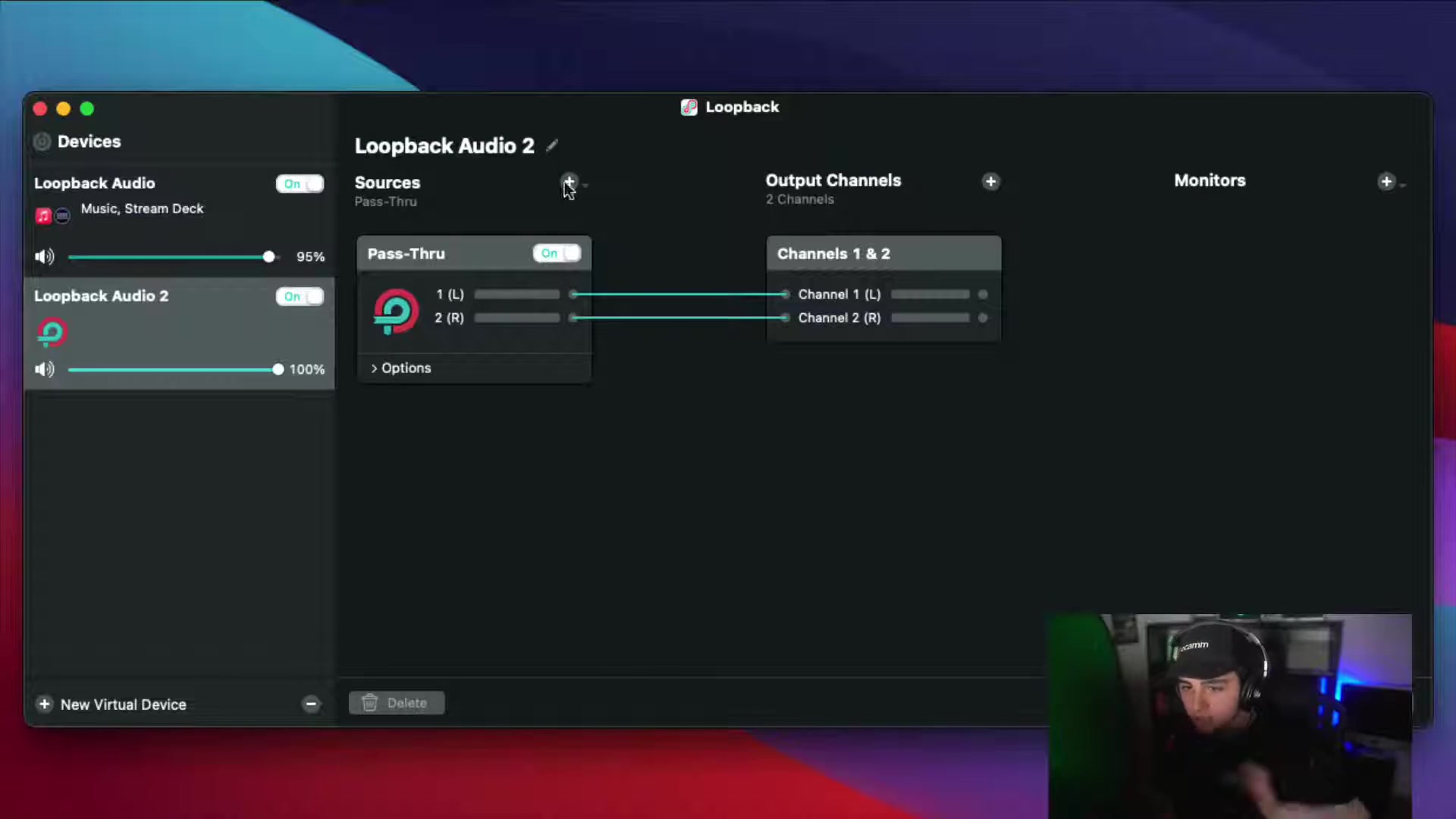Click the Music app icon under Loopback Audio

coord(43,216)
